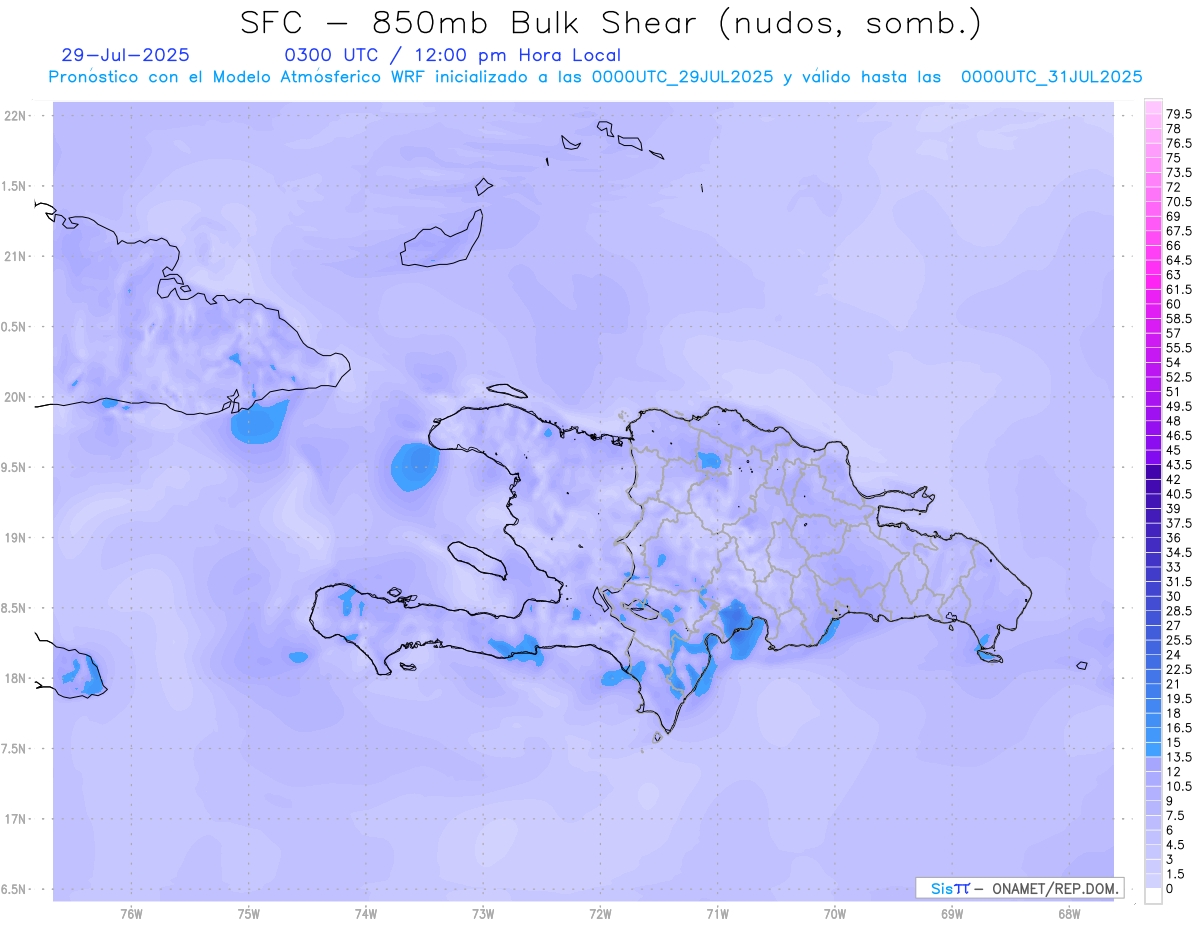The height and width of the screenshot is (927, 1200).
Task: Click the "21N" latitude label
Action: click(x=15, y=257)
